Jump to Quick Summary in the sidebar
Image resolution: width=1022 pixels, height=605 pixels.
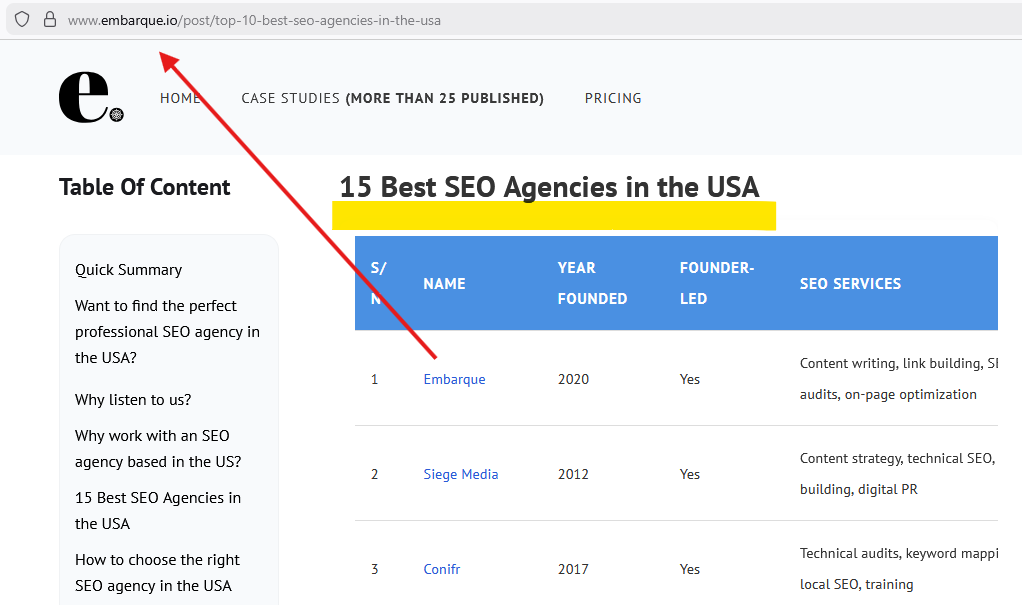pos(128,270)
